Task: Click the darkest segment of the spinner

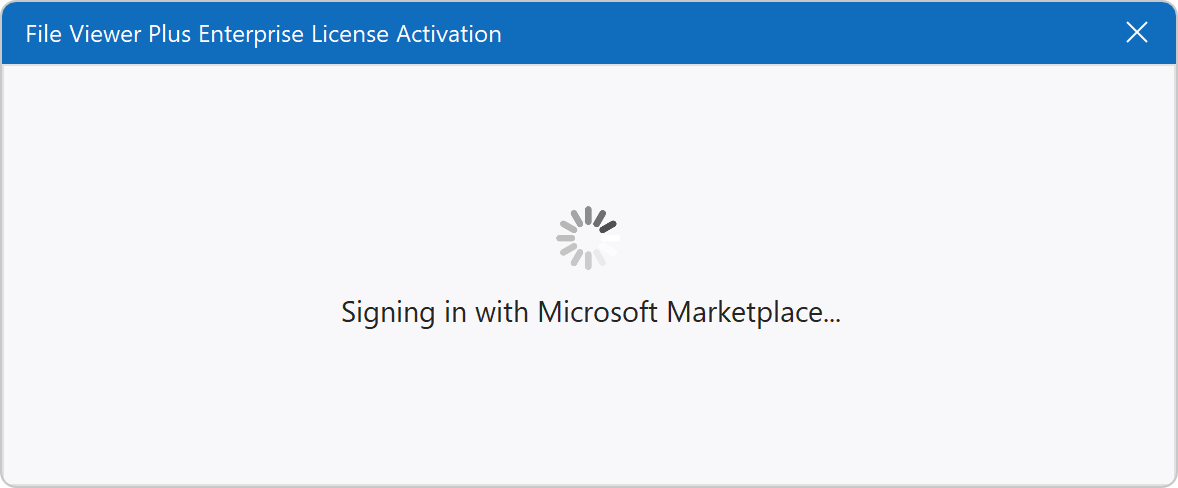Action: coord(607,226)
